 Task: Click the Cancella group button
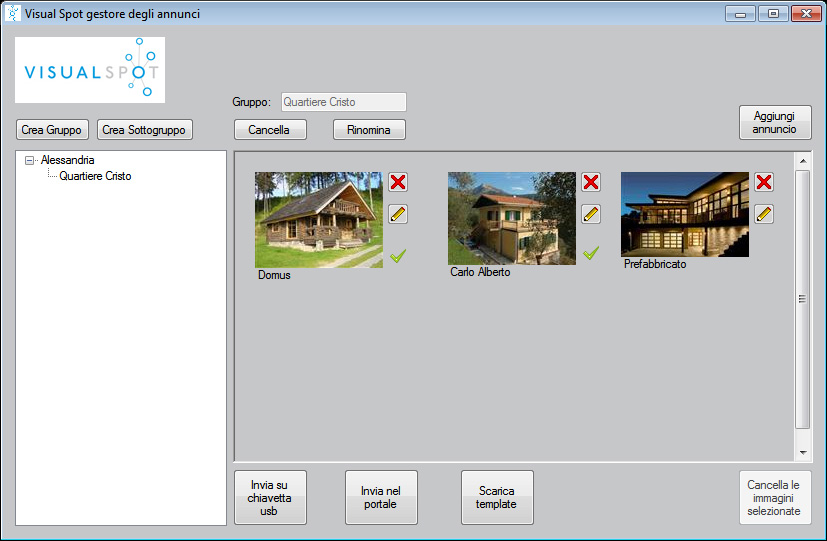click(270, 130)
